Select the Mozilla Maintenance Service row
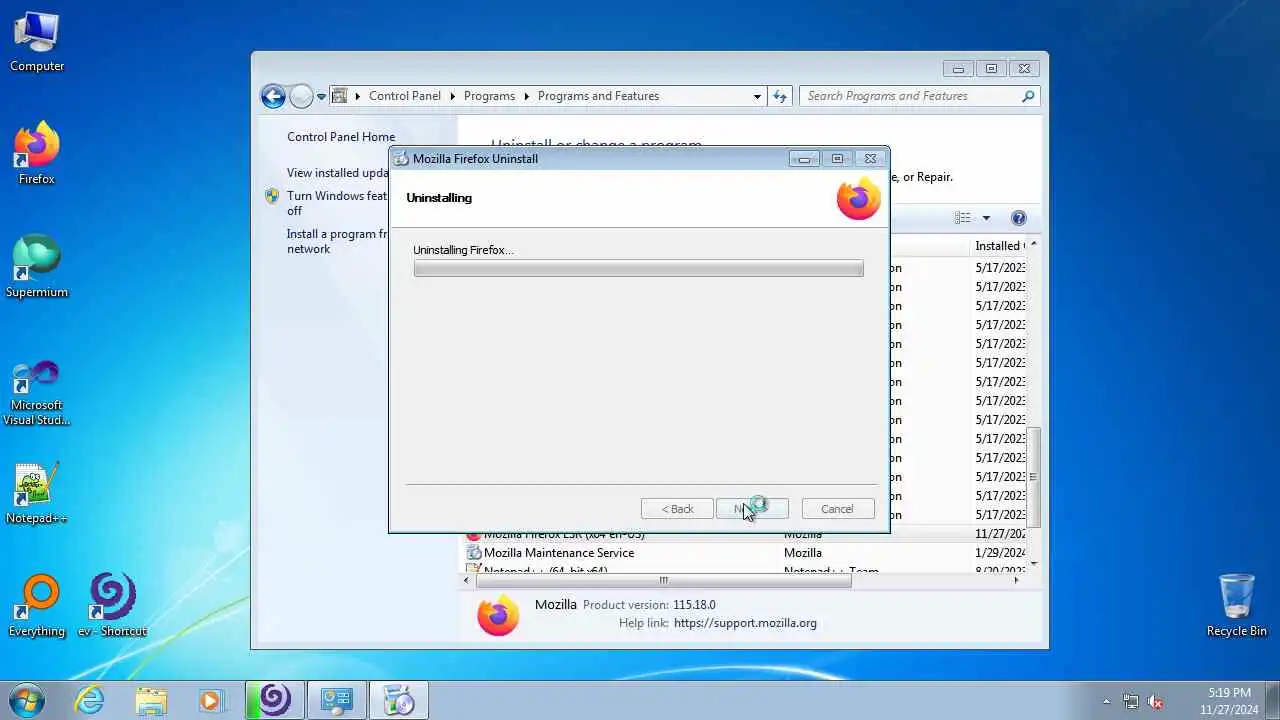1280x720 pixels. [747, 553]
